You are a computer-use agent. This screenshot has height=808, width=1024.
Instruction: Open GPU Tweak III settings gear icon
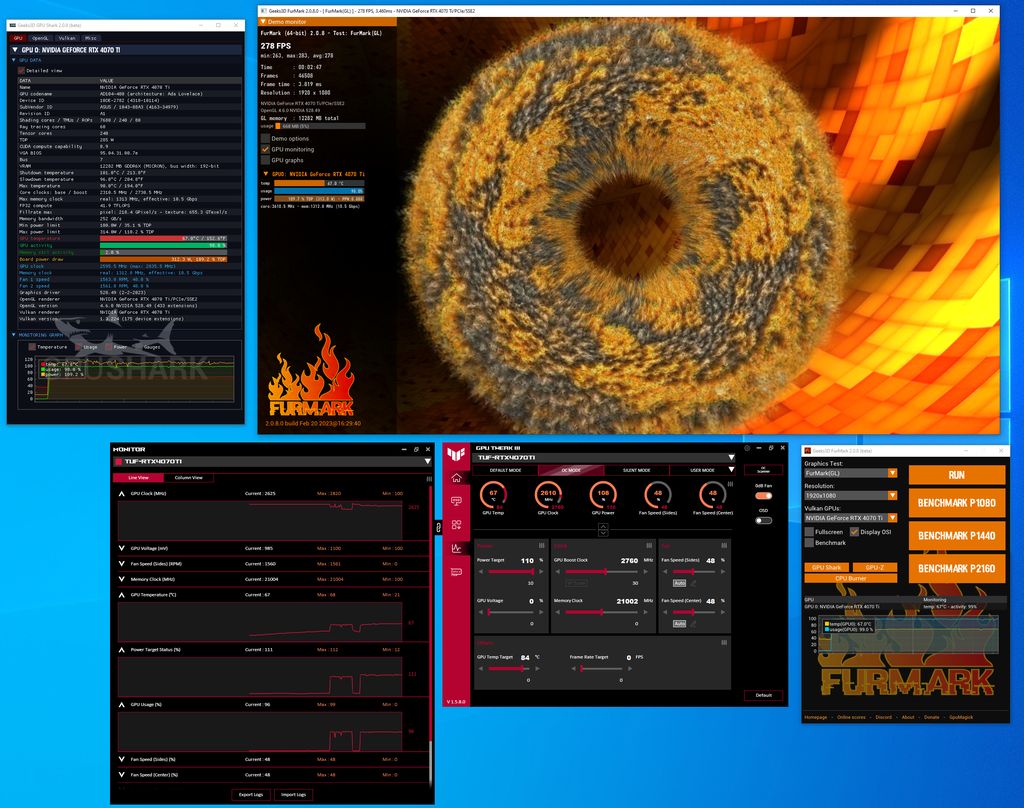pos(747,448)
